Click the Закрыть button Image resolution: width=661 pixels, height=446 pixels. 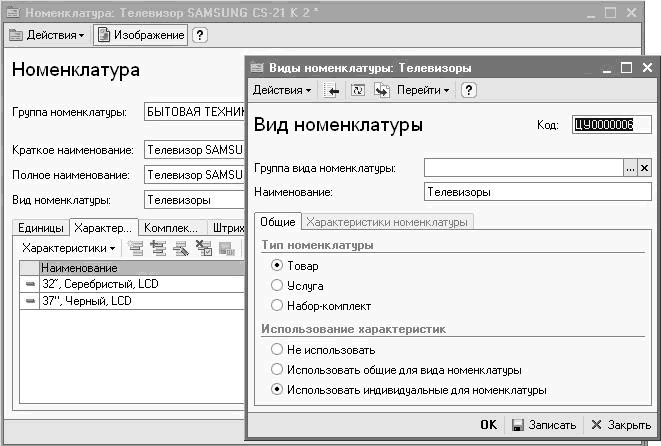point(621,425)
